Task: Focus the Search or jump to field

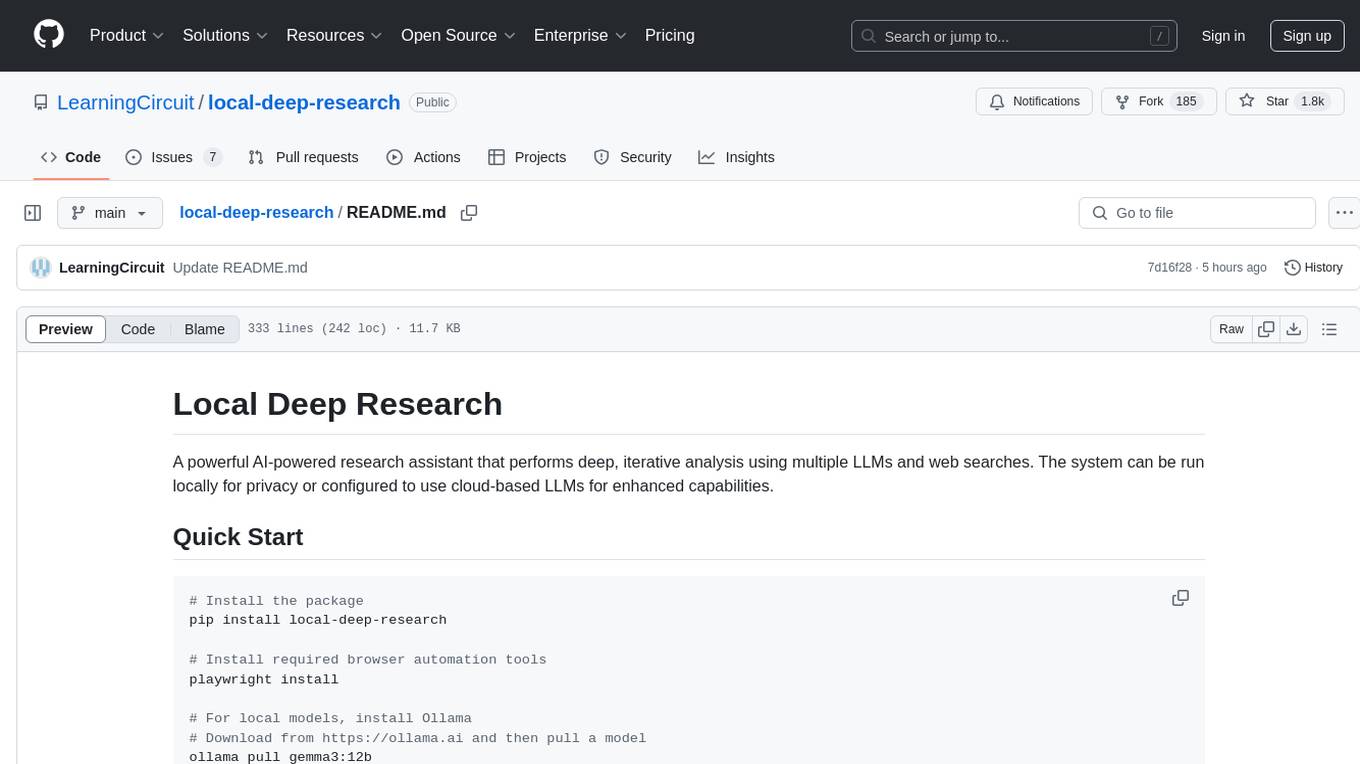Action: tap(1015, 36)
